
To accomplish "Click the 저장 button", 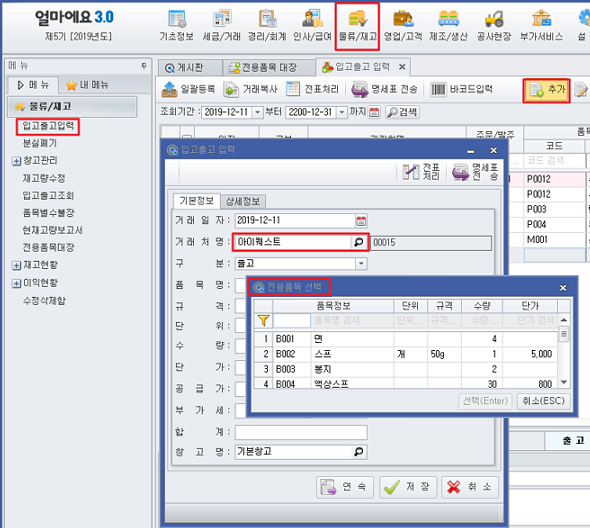I will pyautogui.click(x=408, y=487).
